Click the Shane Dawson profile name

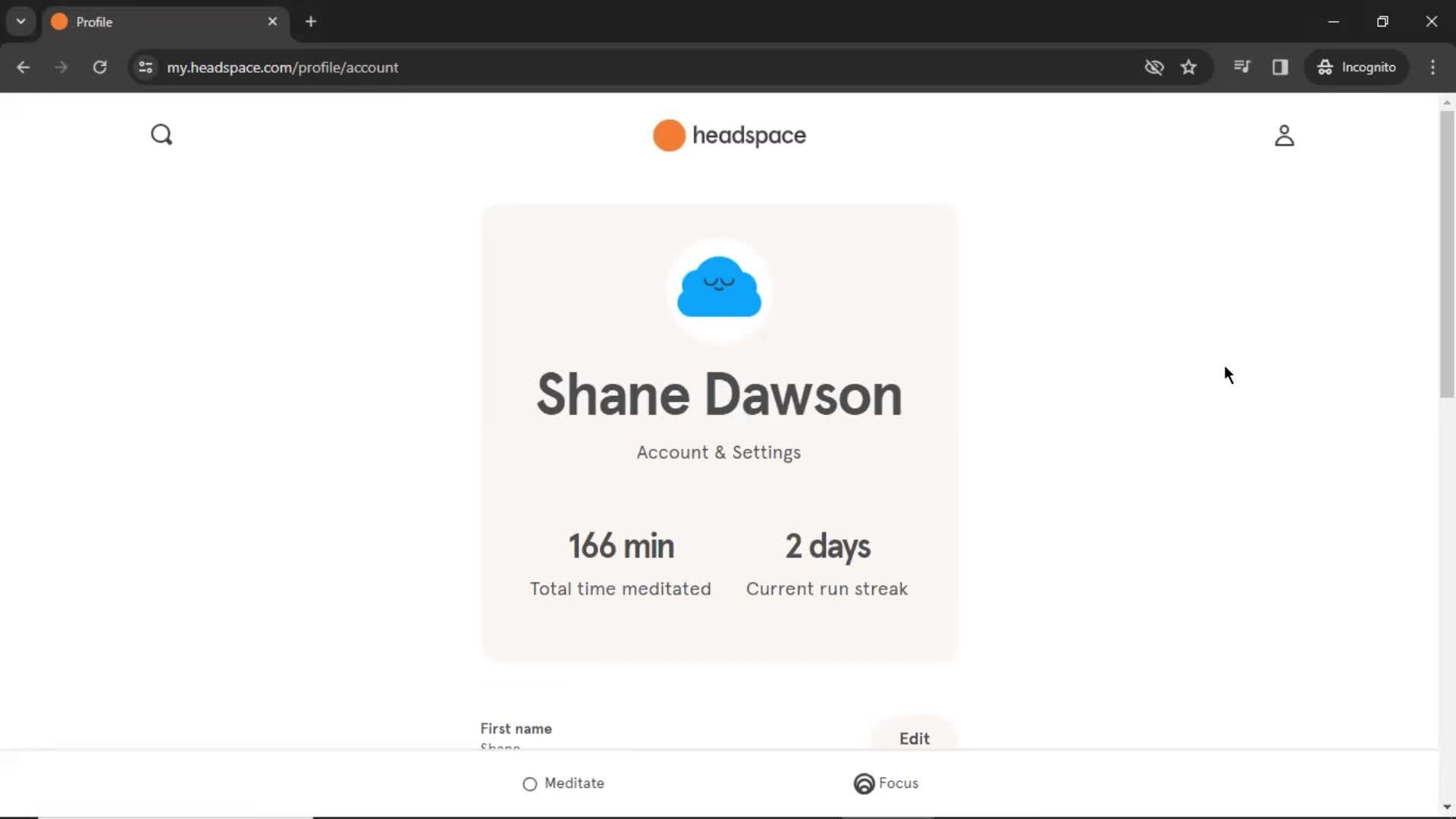(718, 393)
